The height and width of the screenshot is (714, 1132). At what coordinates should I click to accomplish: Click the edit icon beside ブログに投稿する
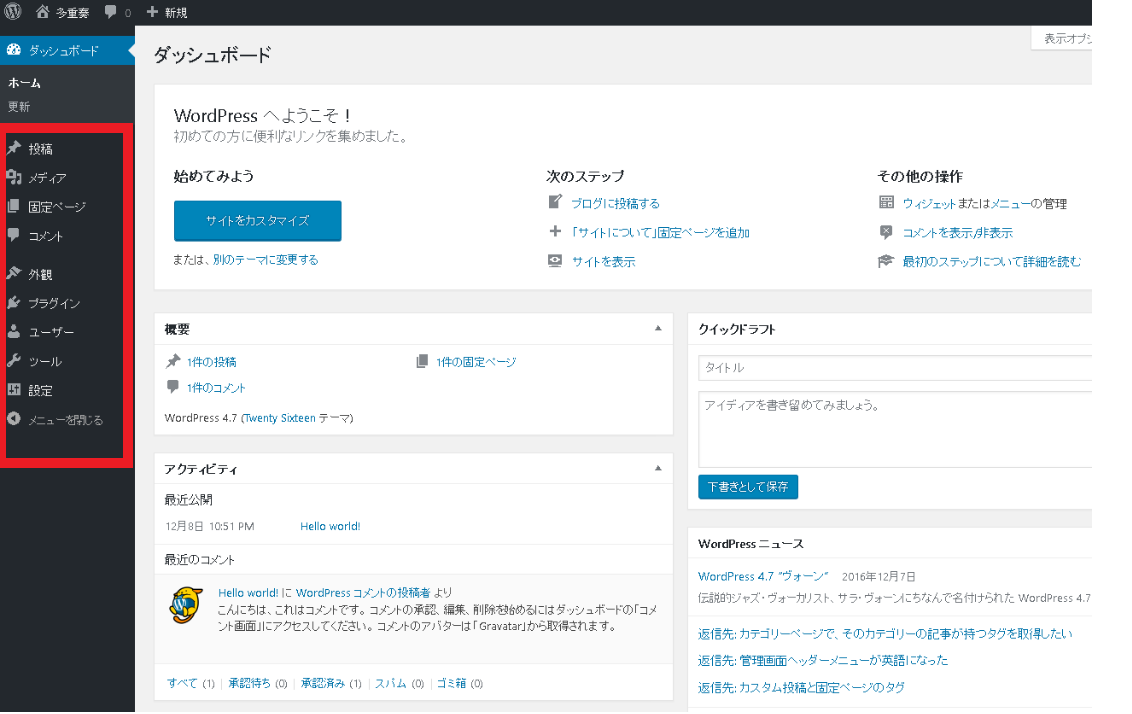(x=554, y=202)
